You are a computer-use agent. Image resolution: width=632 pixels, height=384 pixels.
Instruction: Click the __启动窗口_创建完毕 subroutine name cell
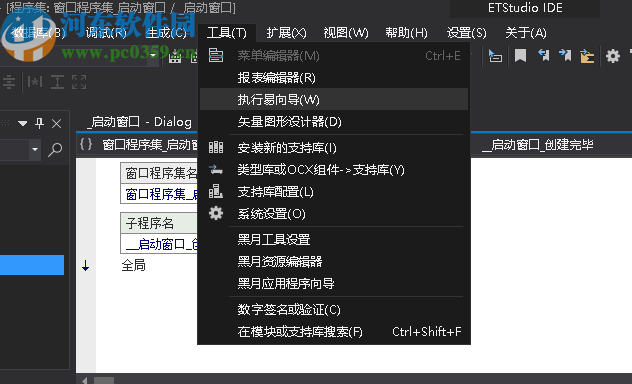coord(160,244)
